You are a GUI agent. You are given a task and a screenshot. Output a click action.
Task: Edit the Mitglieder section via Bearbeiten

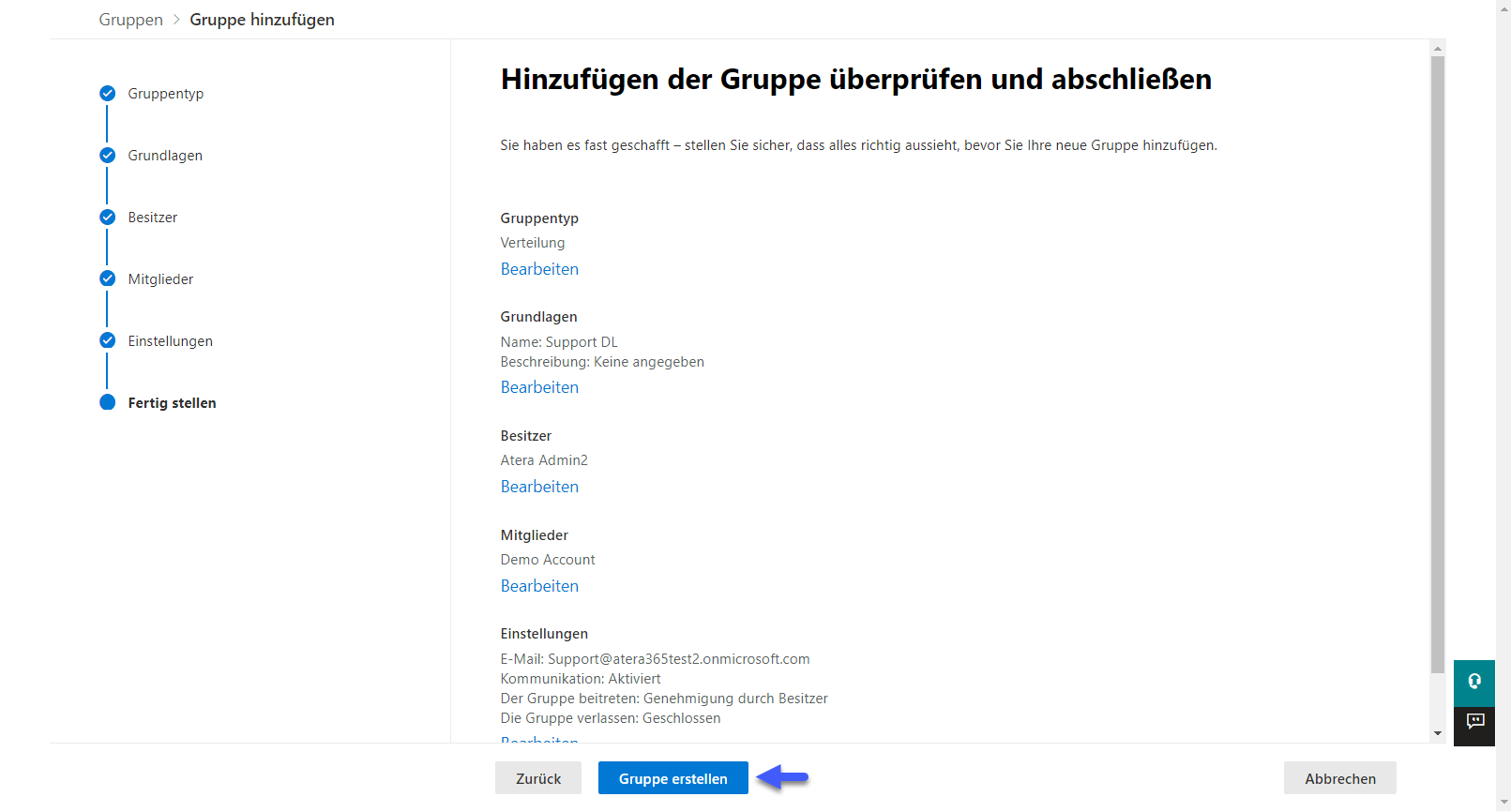[x=539, y=586]
